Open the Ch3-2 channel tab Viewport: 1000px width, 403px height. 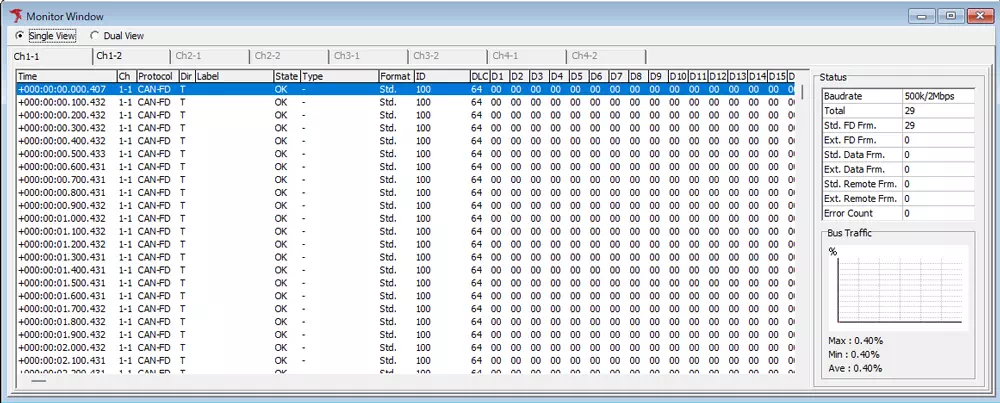(x=426, y=56)
